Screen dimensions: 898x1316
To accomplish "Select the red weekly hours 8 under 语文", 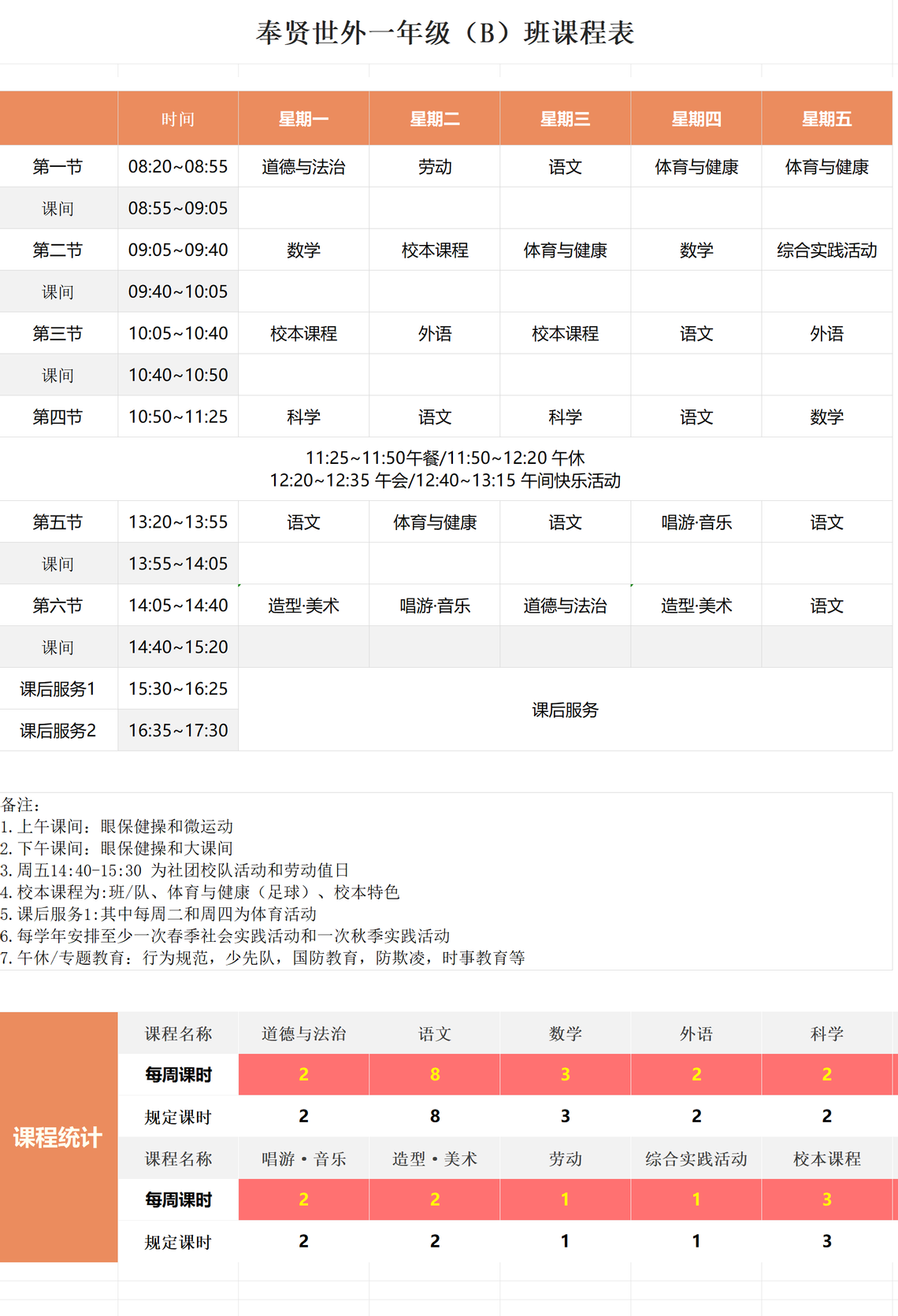I will point(434,1074).
